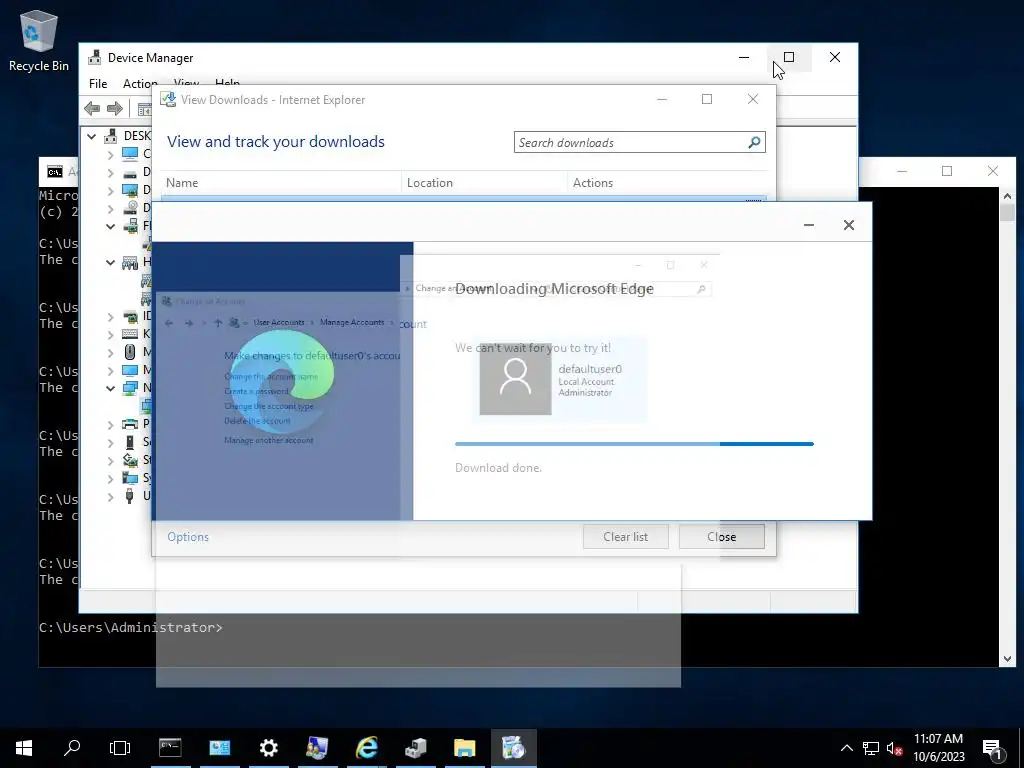This screenshot has height=768, width=1024.
Task: Expand the disk drive category chevron
Action: 110,173
